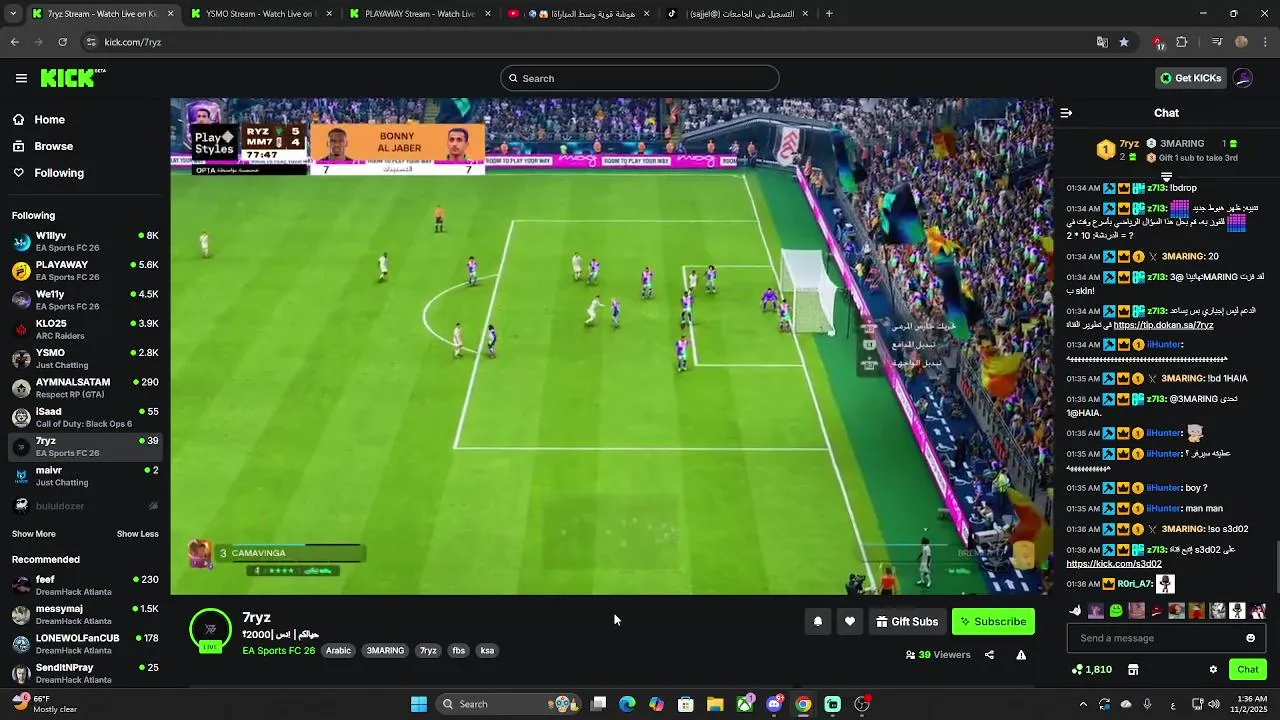Open the chat settings gear icon

point(1213,669)
